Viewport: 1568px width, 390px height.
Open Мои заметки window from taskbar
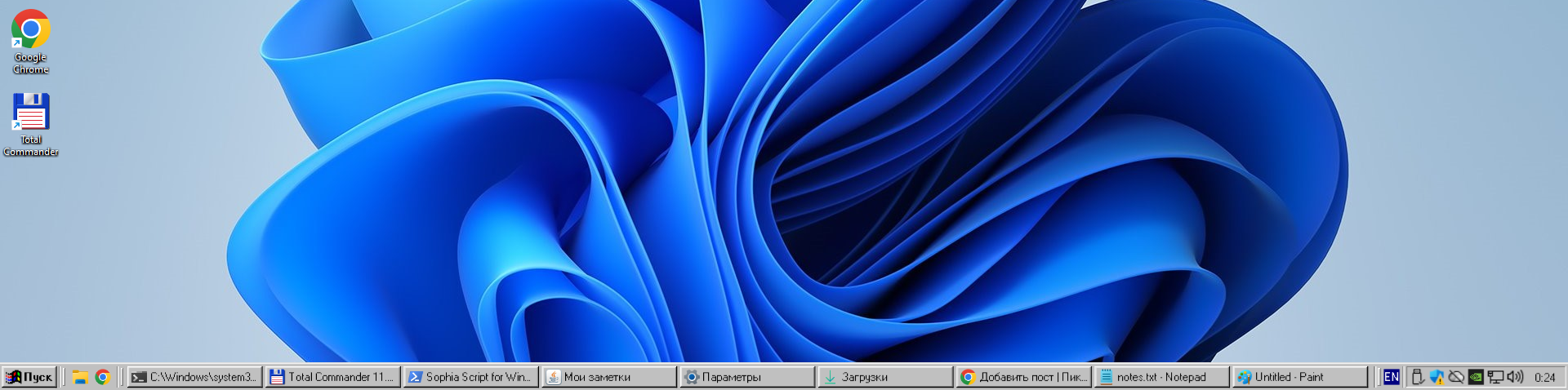point(608,377)
